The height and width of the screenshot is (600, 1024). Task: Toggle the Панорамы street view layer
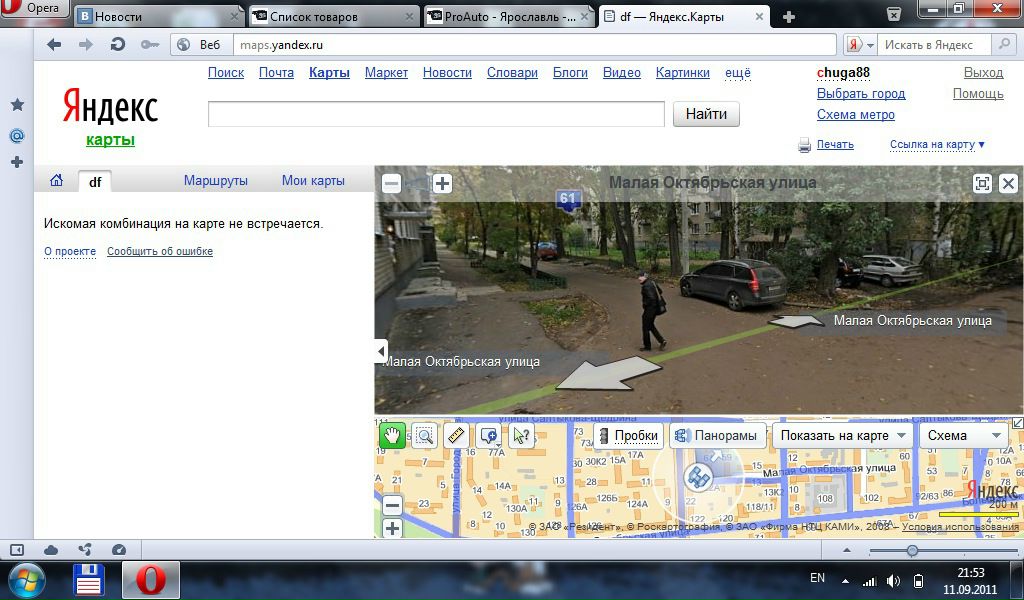(x=719, y=436)
